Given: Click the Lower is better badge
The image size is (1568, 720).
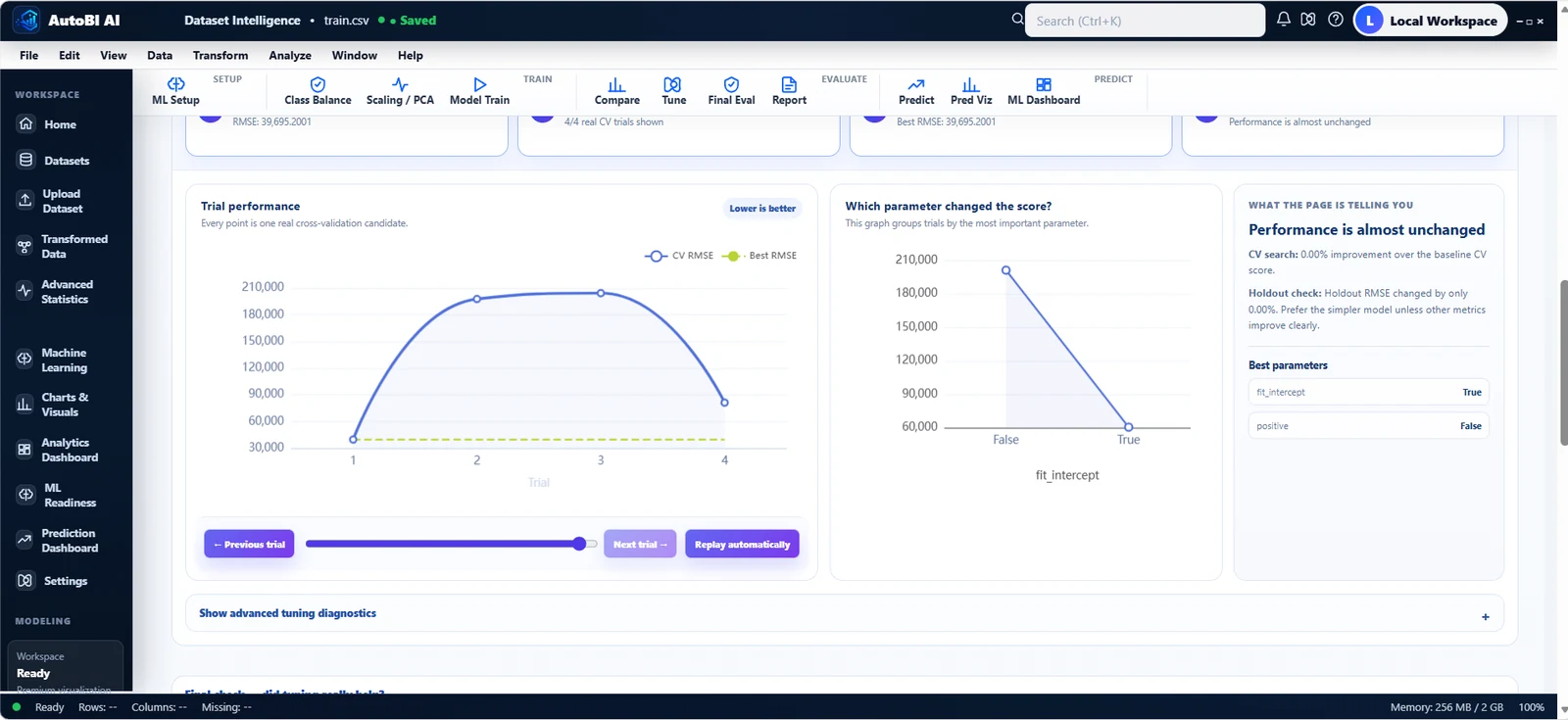Looking at the screenshot, I should coord(762,208).
